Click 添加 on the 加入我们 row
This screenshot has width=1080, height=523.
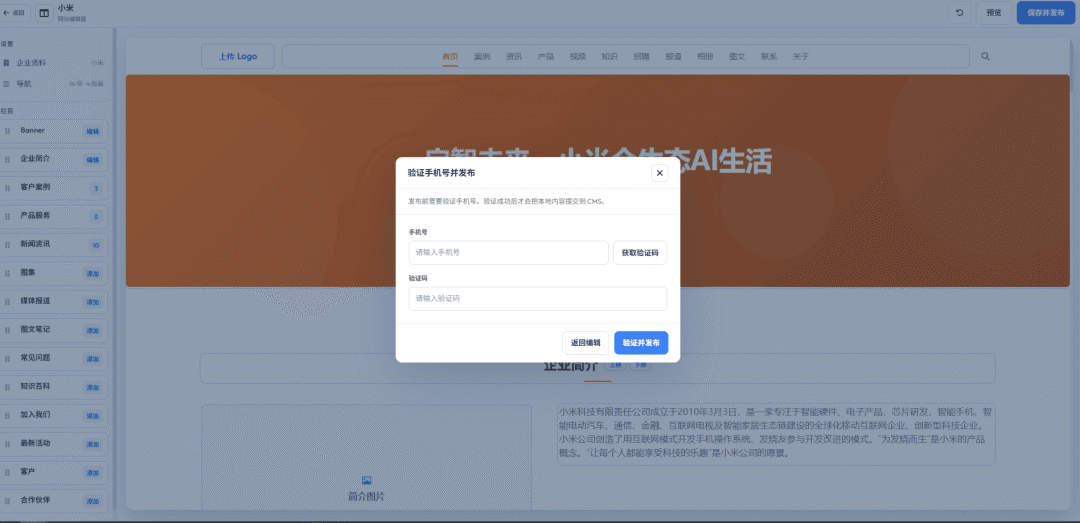coord(92,416)
